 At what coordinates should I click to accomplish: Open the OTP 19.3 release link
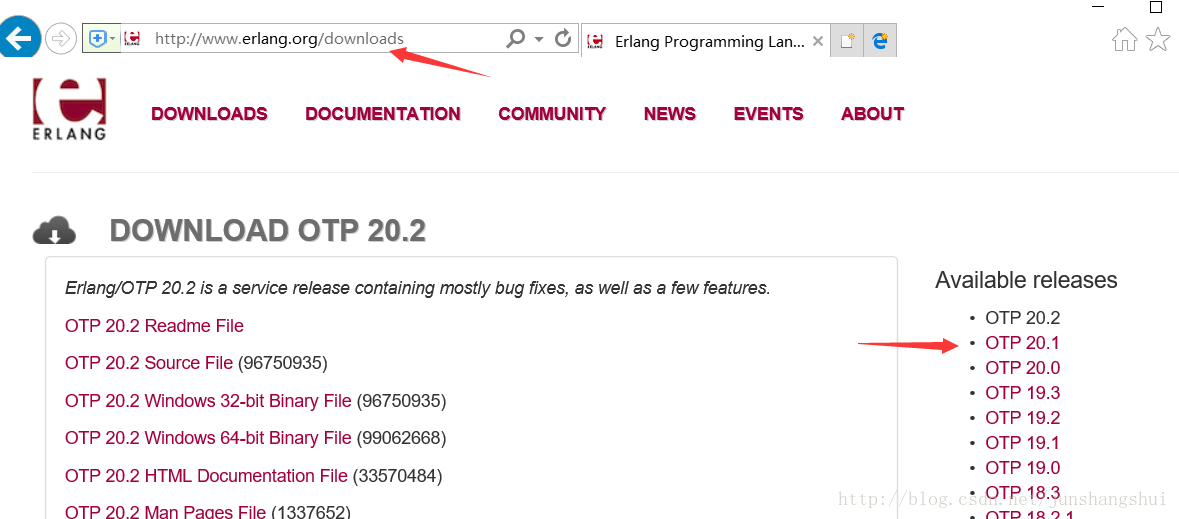[x=1023, y=393]
